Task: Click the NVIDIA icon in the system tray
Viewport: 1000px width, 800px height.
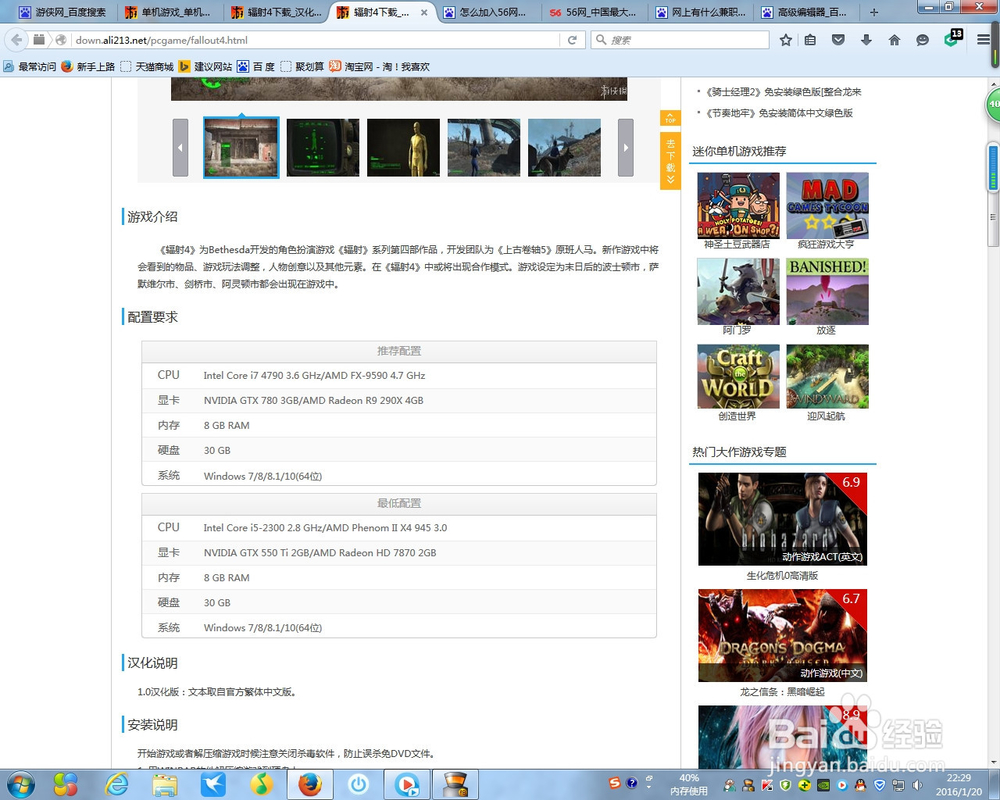Action: click(x=824, y=786)
